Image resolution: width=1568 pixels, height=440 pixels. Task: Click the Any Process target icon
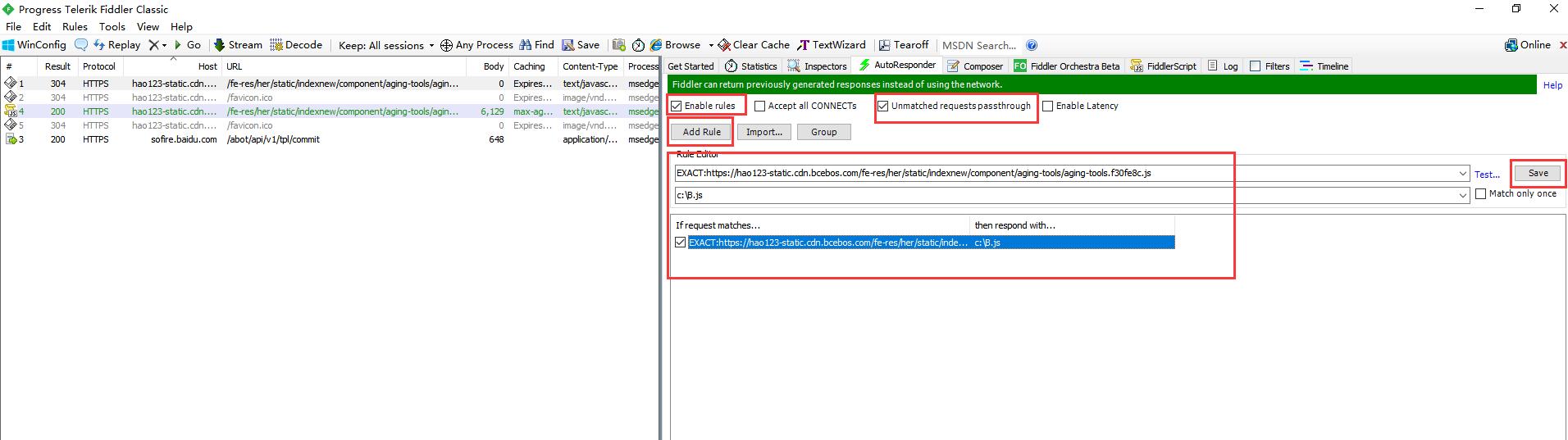(x=446, y=45)
